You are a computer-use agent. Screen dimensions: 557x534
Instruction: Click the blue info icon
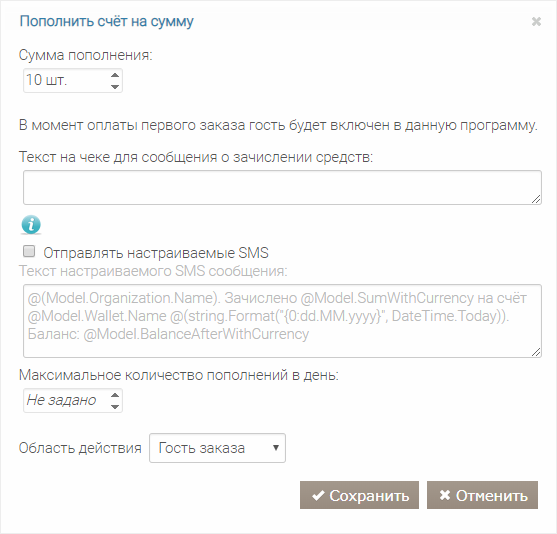pos(31,225)
